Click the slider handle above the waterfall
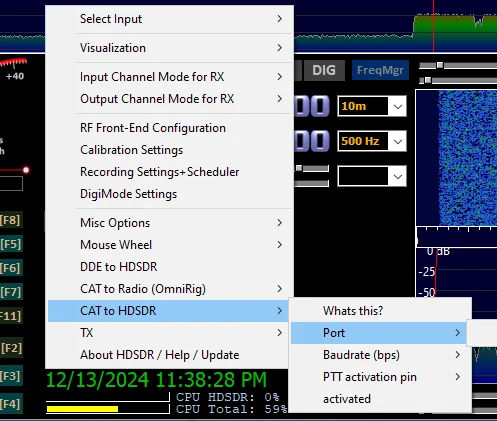 pyautogui.click(x=440, y=65)
